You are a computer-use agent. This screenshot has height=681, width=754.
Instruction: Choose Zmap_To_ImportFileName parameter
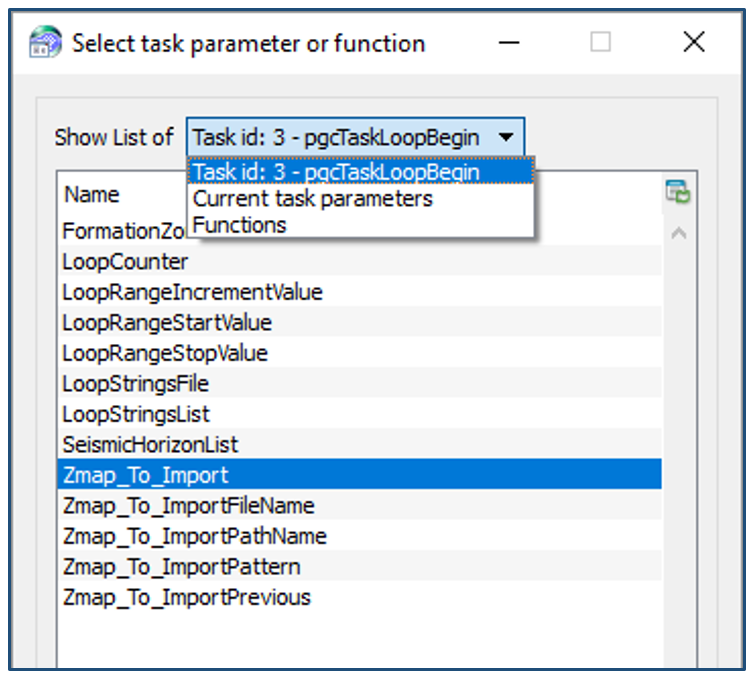[x=188, y=506]
